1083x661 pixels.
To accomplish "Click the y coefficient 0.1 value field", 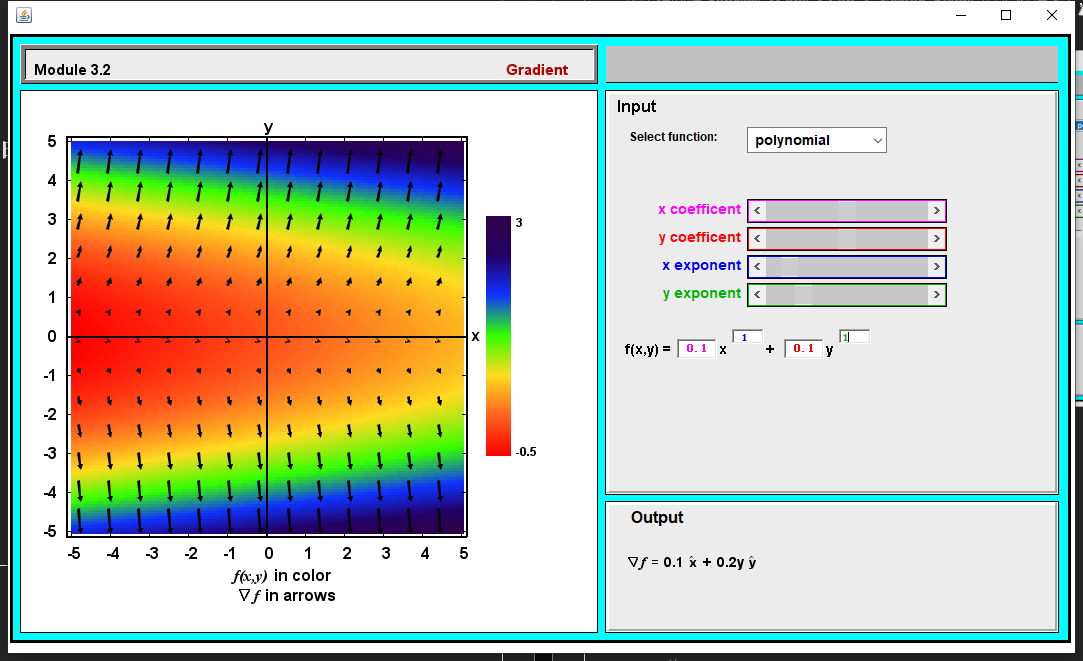I will coord(804,347).
